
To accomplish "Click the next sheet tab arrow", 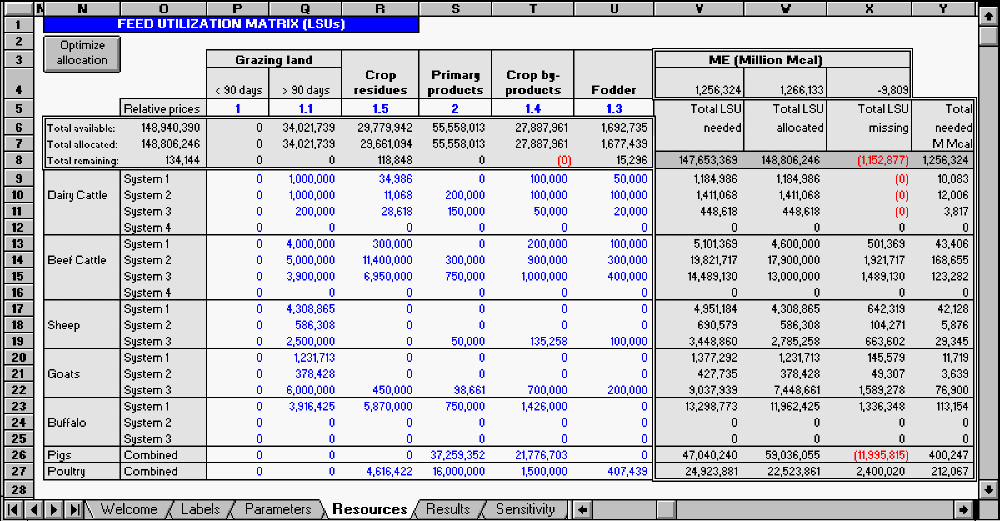I will pyautogui.click(x=54, y=510).
